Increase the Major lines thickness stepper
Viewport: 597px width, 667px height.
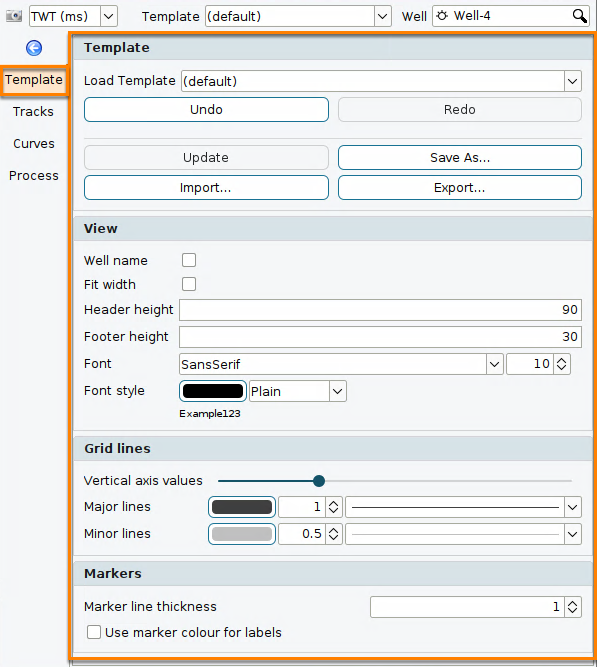(x=334, y=503)
